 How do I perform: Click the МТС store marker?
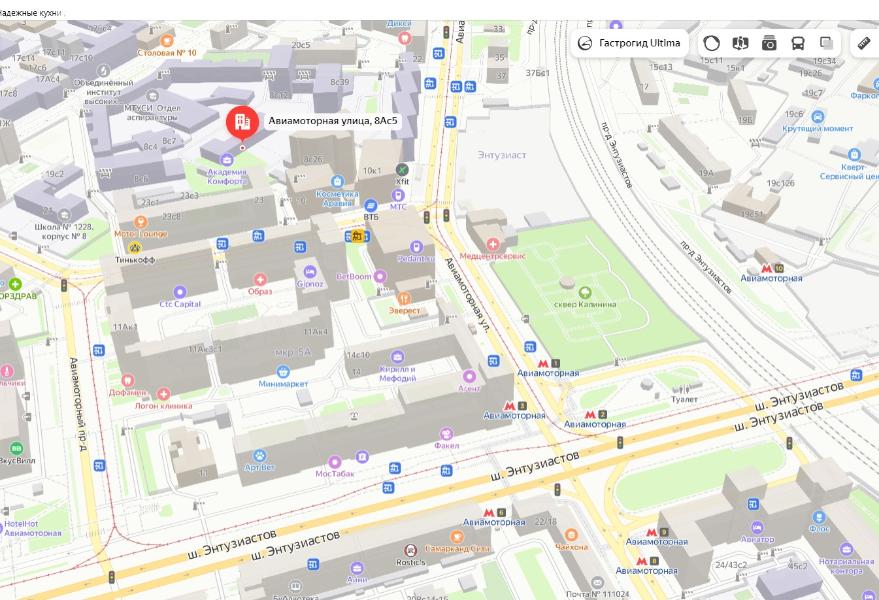(397, 195)
